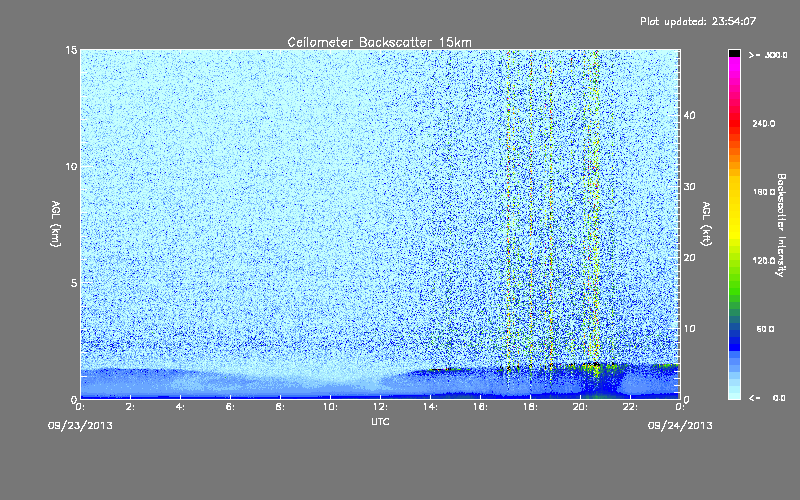Click the ">= 300.0" colorbar maximum label
800x500 pixels.
pos(768,55)
